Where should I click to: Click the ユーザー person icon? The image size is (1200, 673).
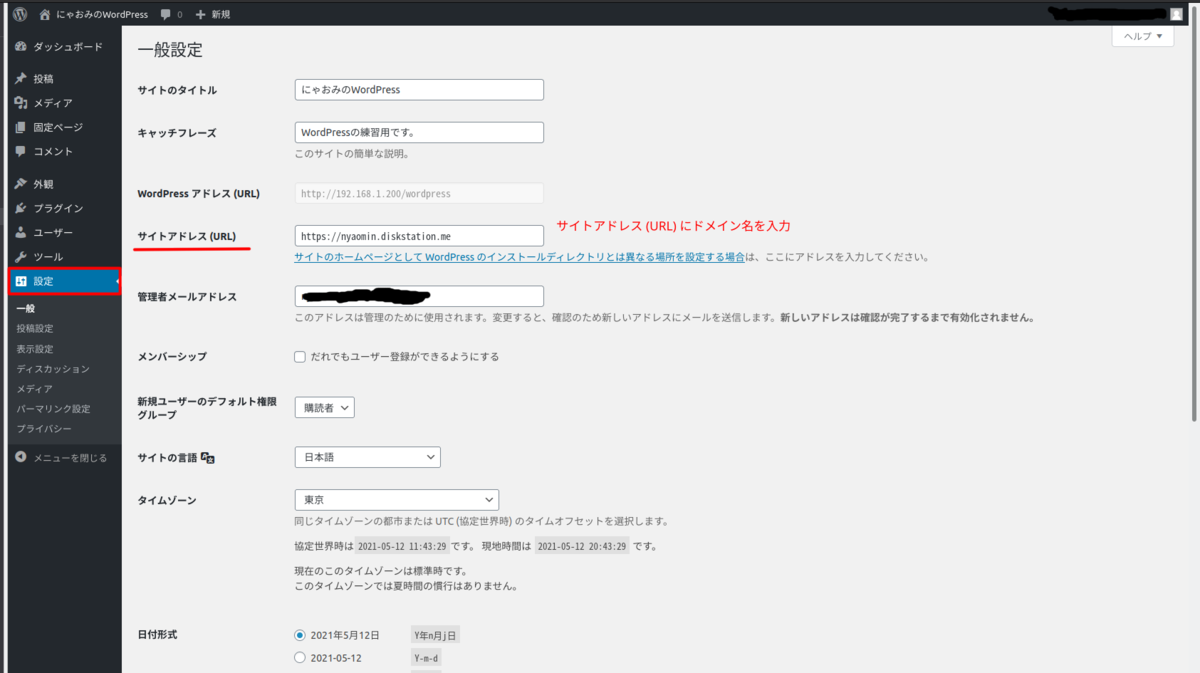[x=21, y=232]
